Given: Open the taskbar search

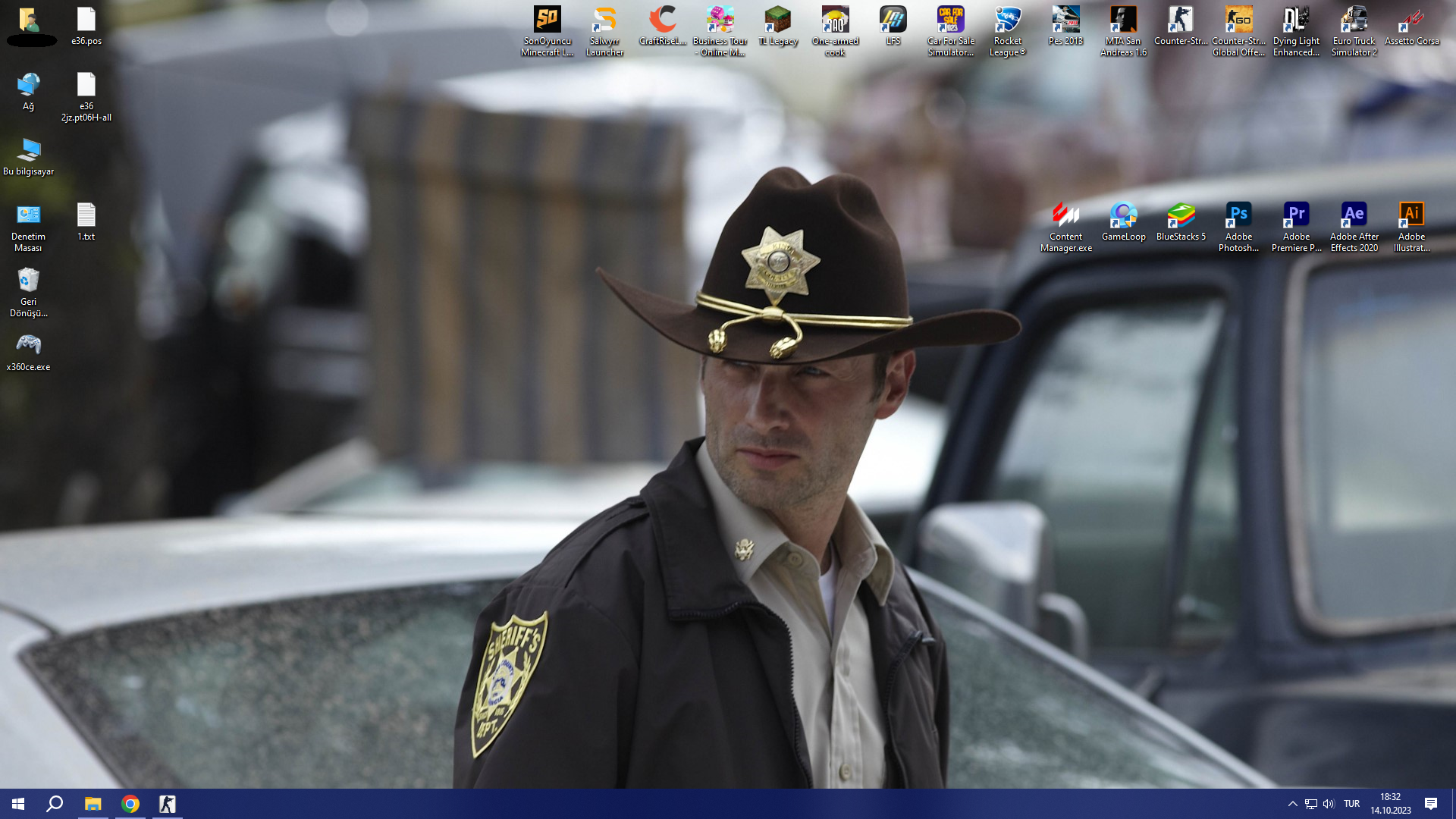Looking at the screenshot, I should (x=55, y=804).
